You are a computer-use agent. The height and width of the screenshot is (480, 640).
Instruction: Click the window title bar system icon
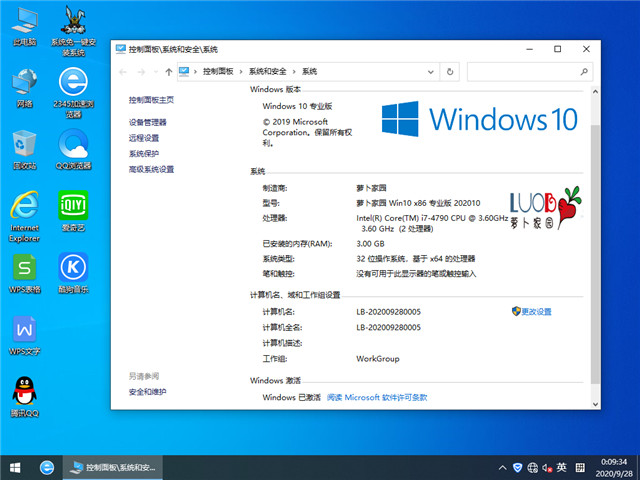[x=120, y=49]
